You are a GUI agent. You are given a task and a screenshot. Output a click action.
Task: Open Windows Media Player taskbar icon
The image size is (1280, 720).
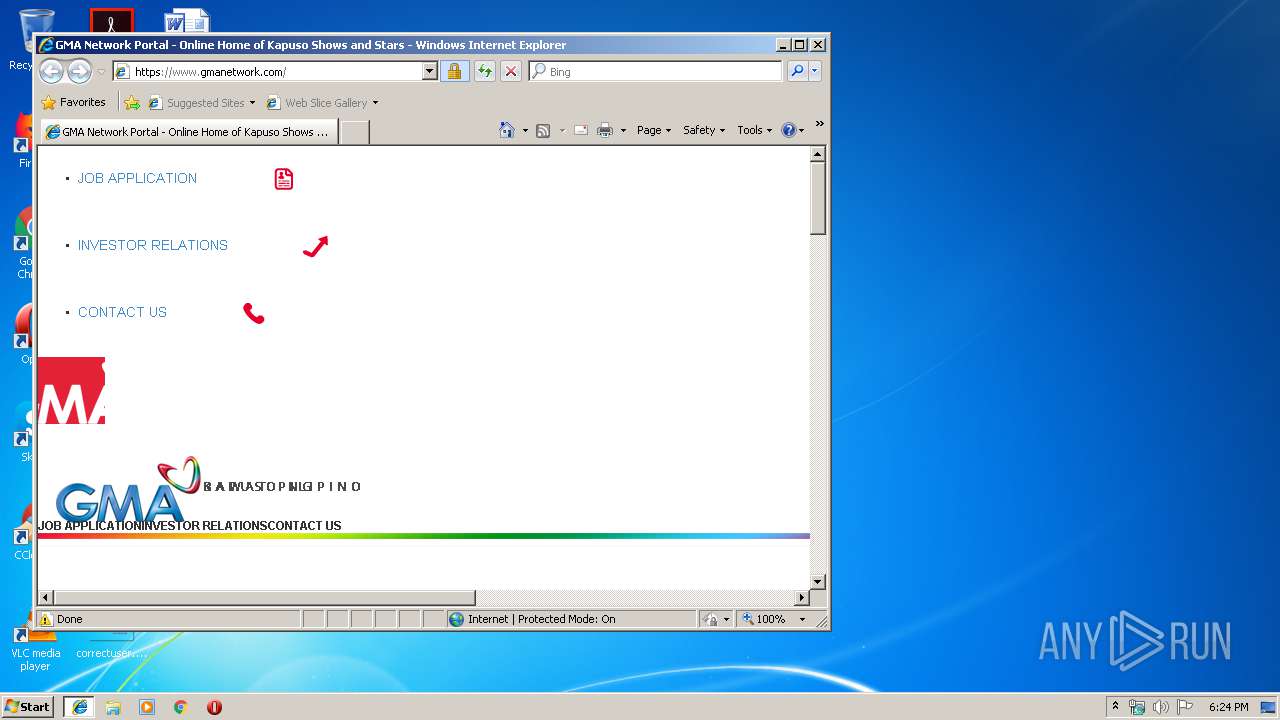[147, 707]
